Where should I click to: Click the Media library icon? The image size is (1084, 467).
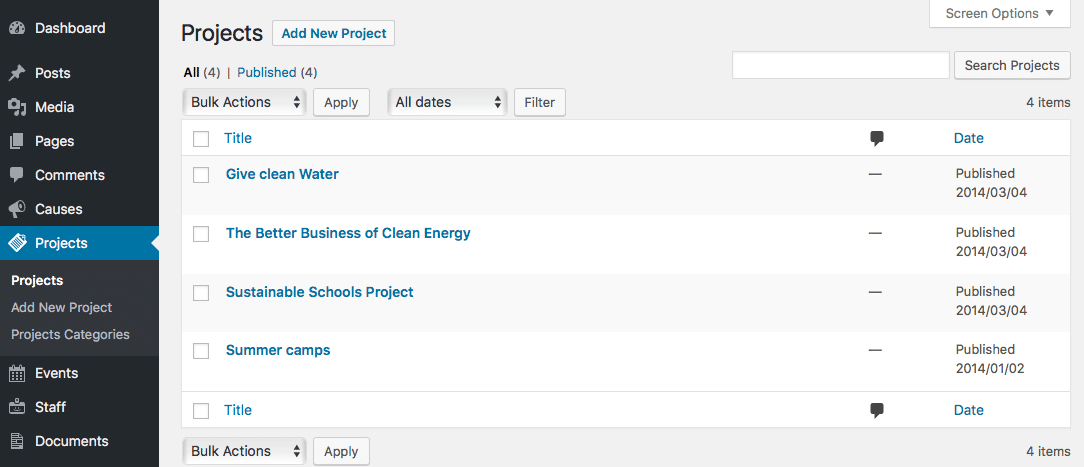pyautogui.click(x=17, y=107)
